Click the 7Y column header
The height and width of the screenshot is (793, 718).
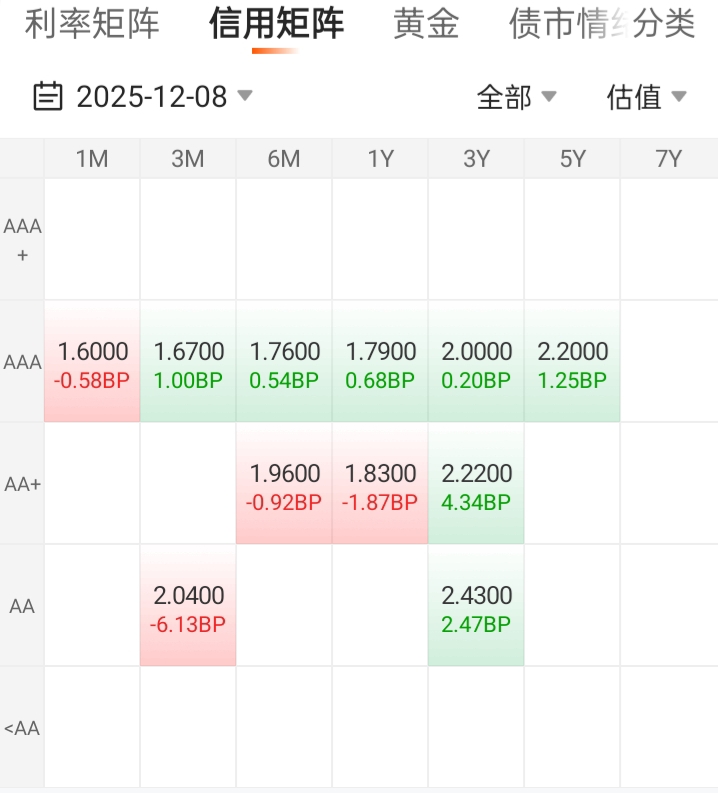click(668, 158)
